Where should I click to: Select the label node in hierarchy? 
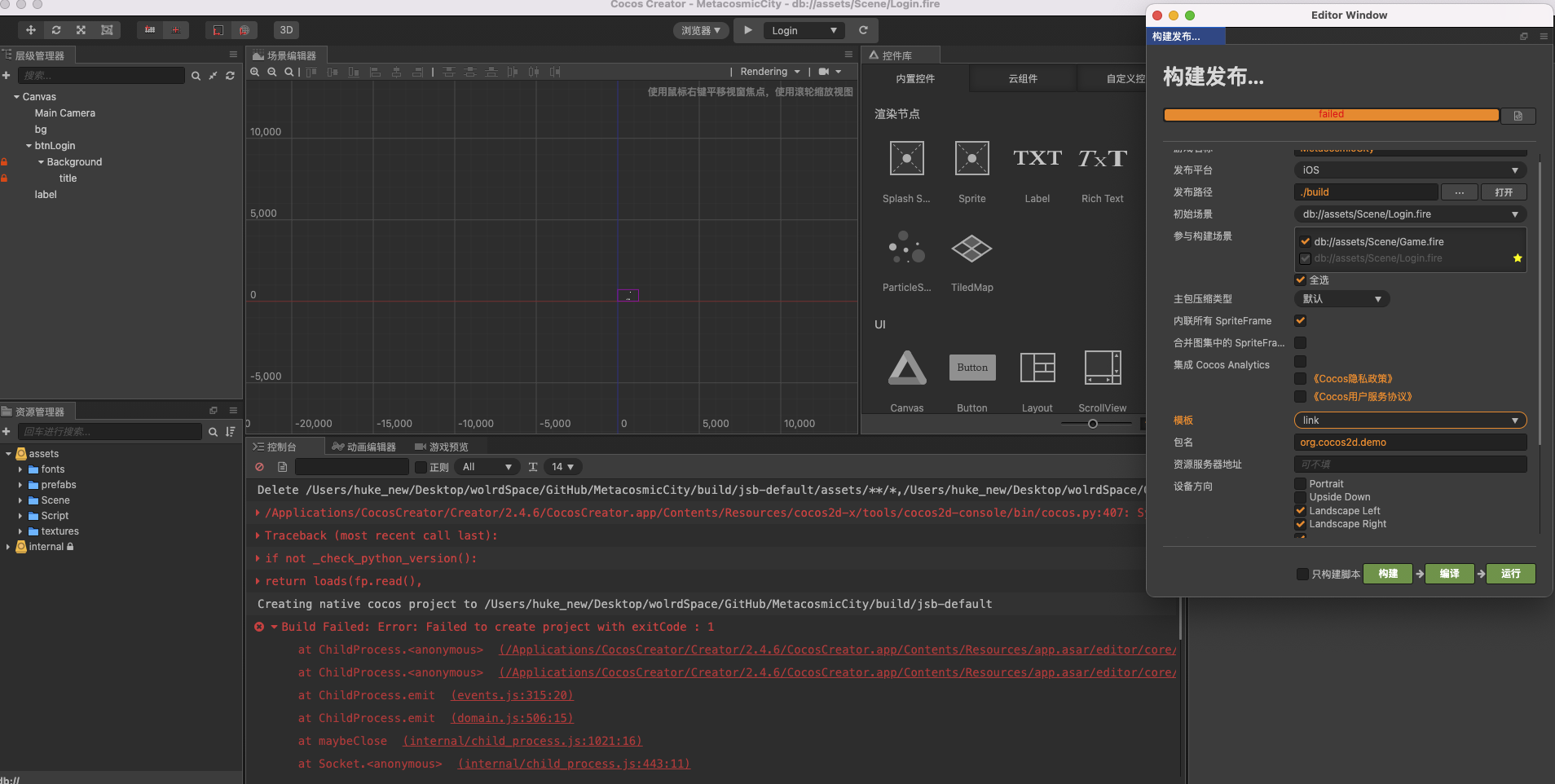point(46,195)
